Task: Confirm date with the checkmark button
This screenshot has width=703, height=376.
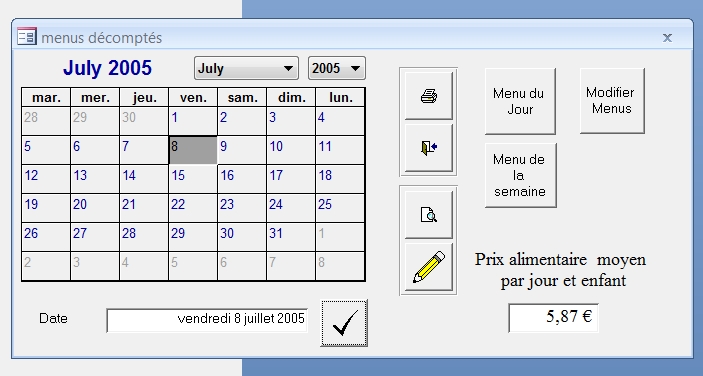Action: pos(344,323)
